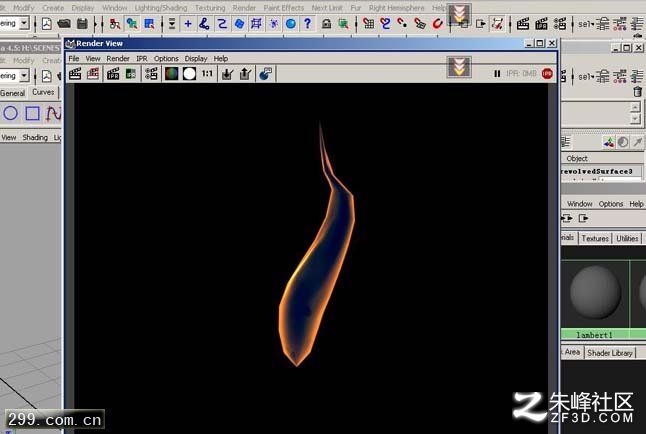Click trash can icon in right panel
646x434 pixels.
pyautogui.click(x=637, y=91)
